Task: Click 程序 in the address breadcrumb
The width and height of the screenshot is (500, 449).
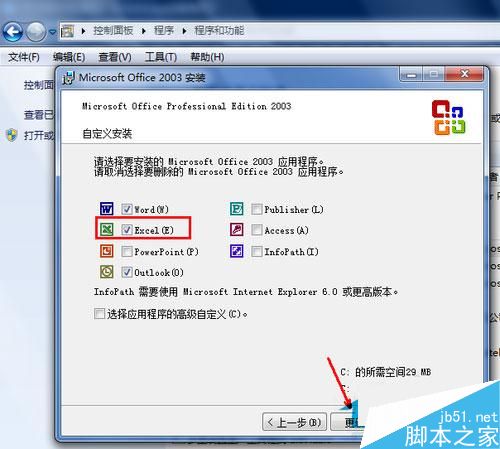Action: pyautogui.click(x=164, y=31)
